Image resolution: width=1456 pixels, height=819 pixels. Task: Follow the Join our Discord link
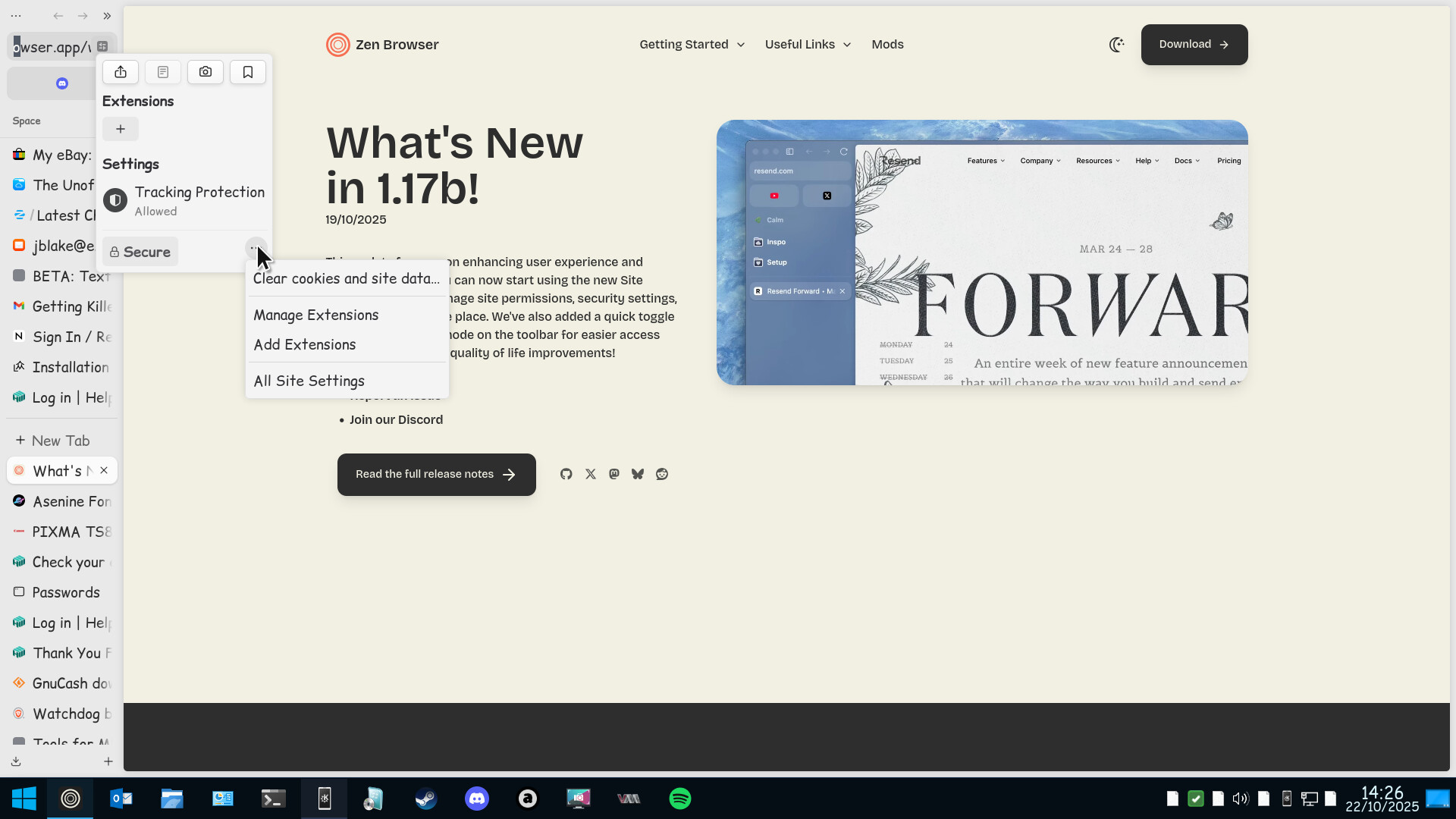pyautogui.click(x=396, y=419)
